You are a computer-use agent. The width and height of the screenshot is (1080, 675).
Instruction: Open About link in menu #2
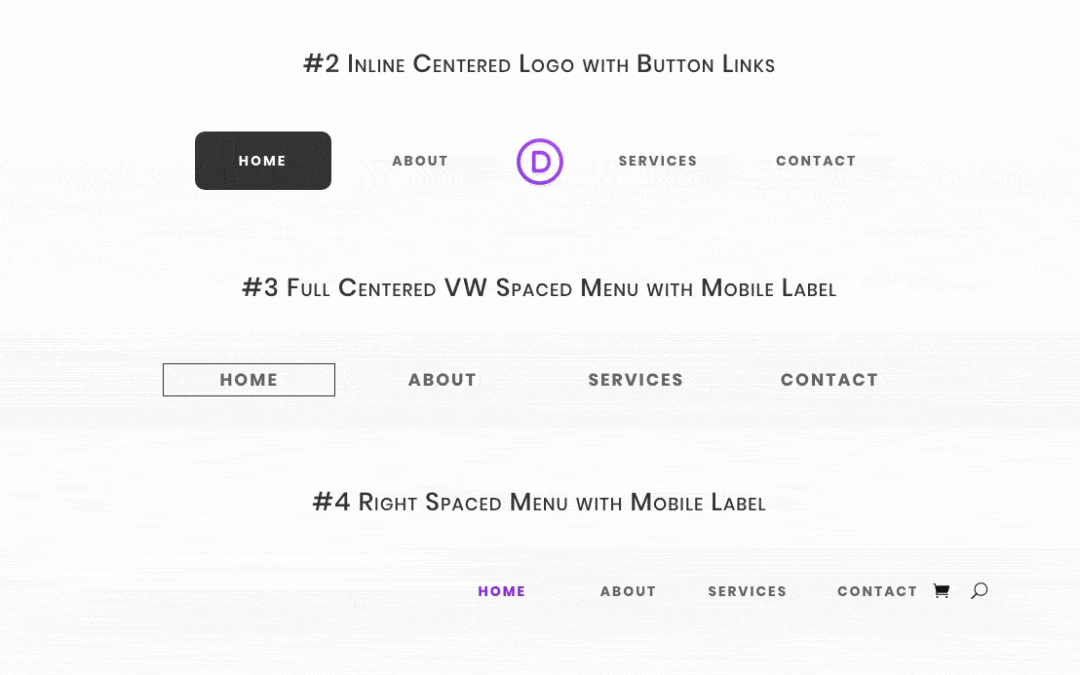coord(420,160)
